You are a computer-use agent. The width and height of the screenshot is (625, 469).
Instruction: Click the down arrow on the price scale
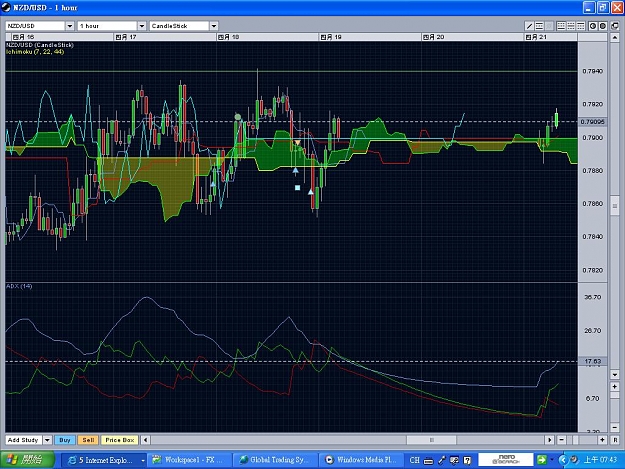tap(614, 375)
